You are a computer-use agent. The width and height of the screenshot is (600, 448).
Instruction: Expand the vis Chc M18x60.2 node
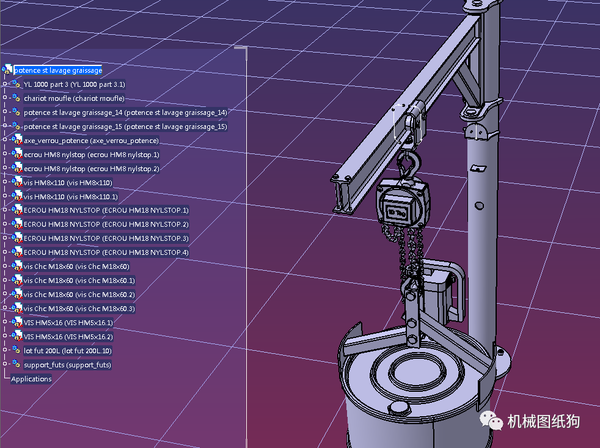(5, 294)
